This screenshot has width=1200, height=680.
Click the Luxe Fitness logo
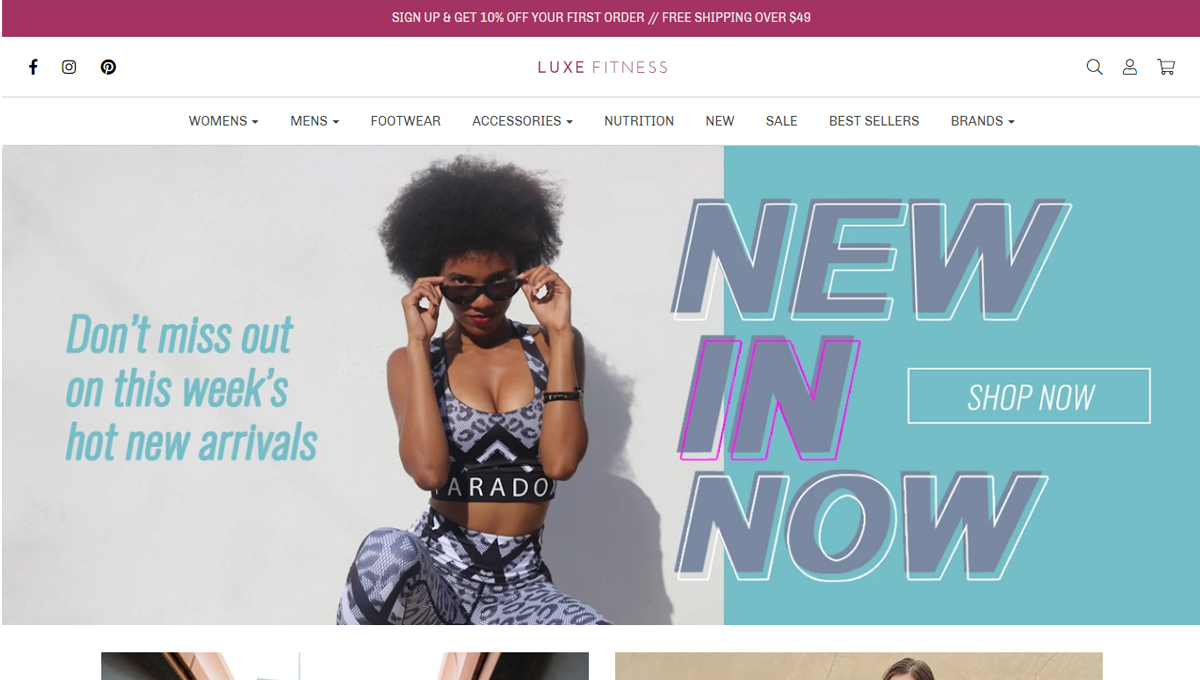pos(602,67)
